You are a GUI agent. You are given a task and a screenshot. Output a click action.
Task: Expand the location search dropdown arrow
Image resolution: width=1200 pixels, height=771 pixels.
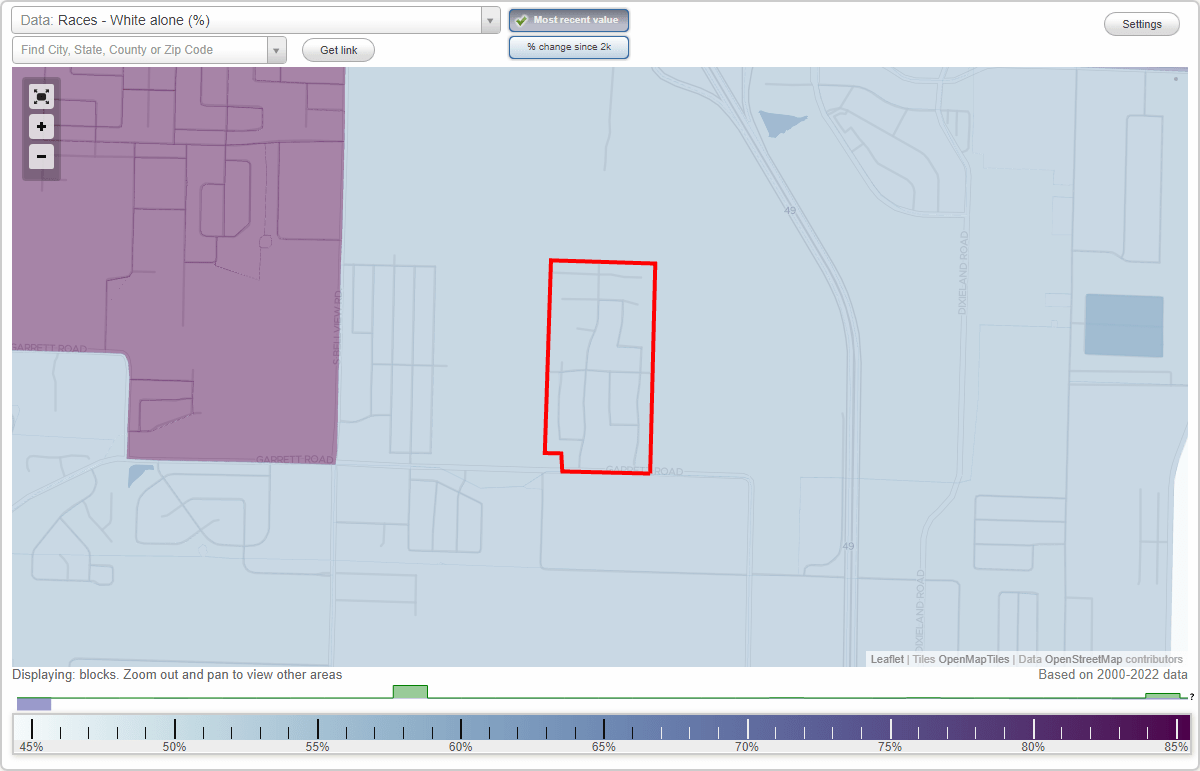click(x=277, y=49)
